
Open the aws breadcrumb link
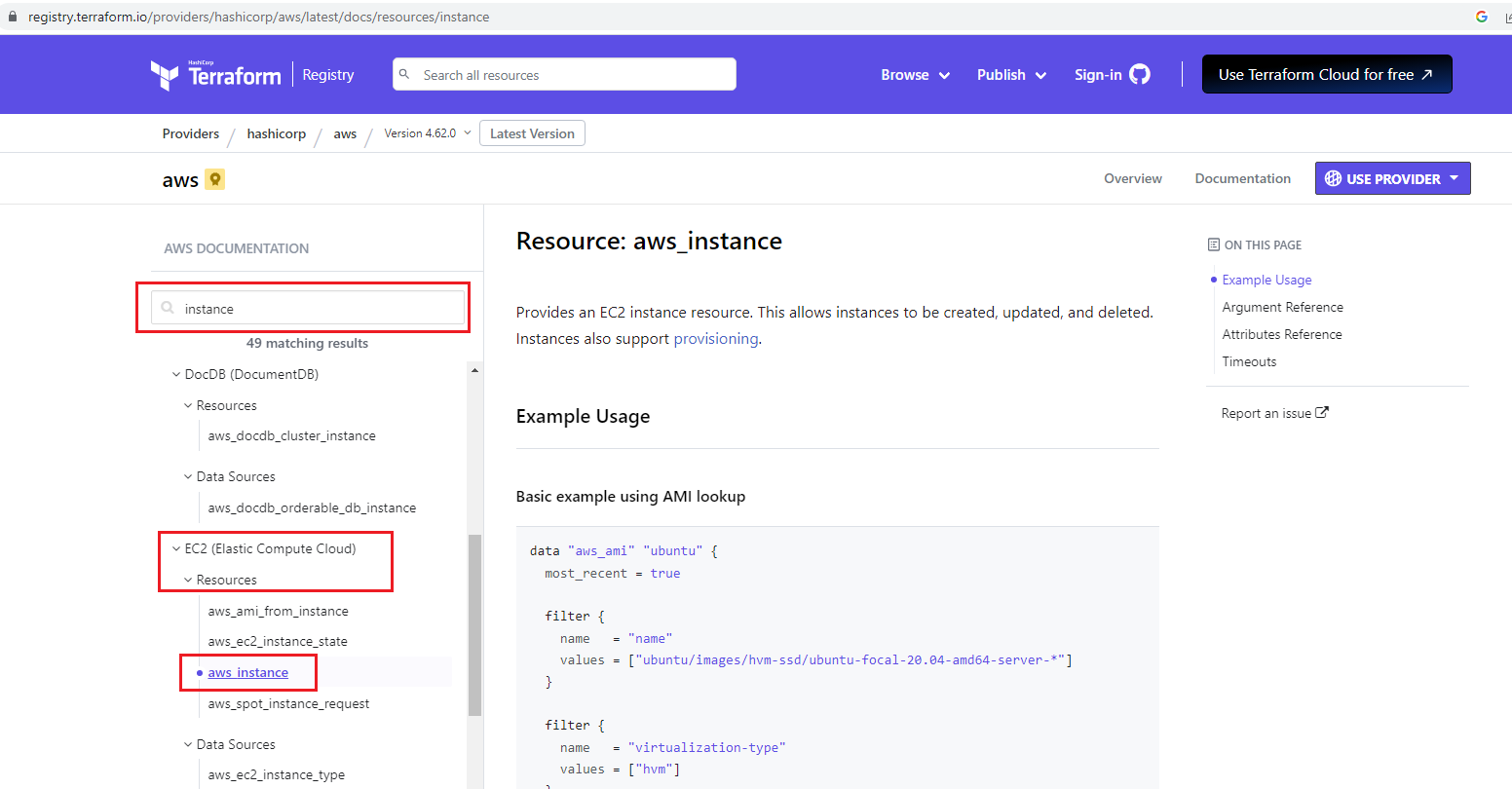(x=345, y=133)
